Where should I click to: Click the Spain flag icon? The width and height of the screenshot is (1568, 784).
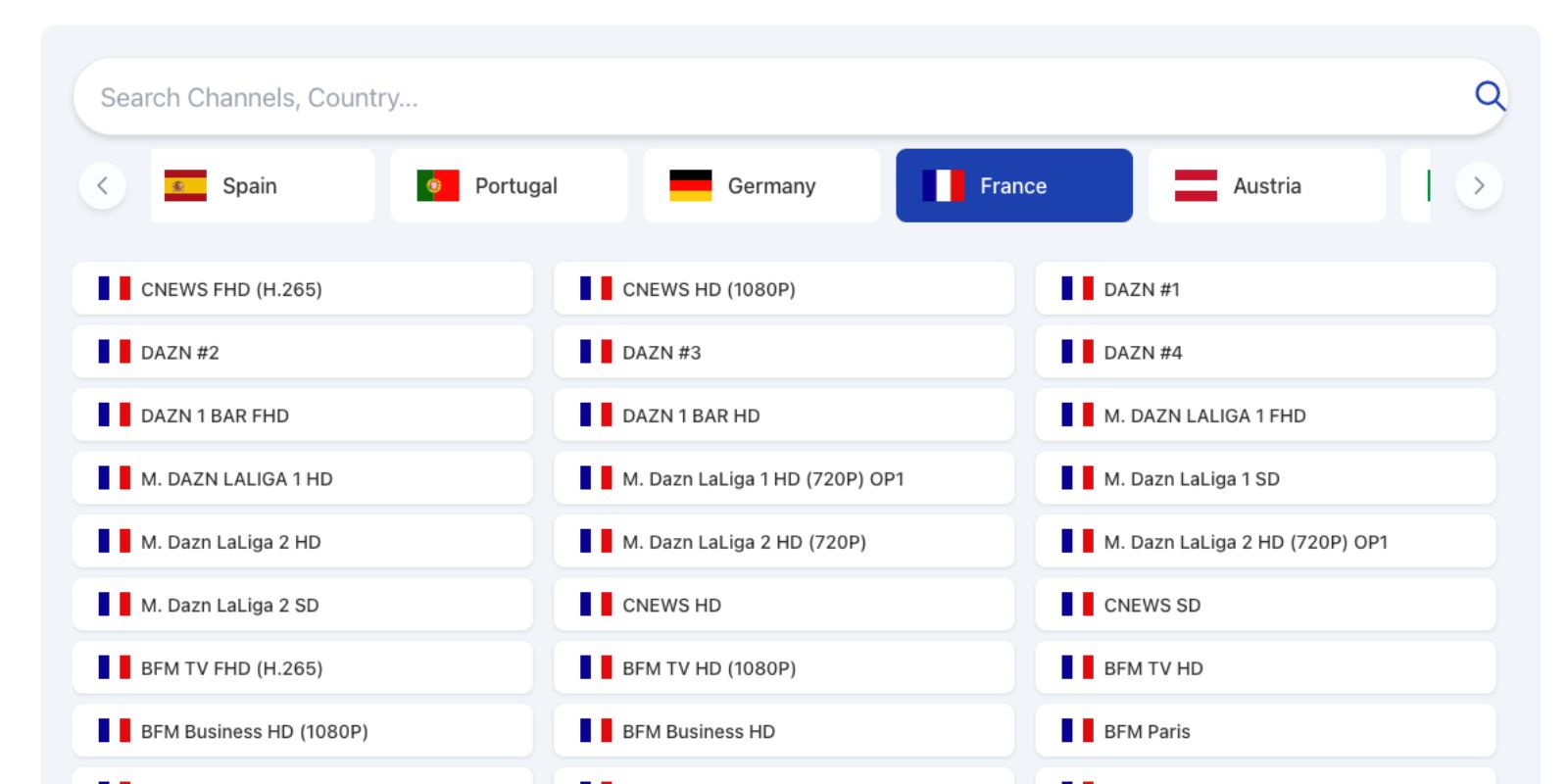tap(185, 185)
